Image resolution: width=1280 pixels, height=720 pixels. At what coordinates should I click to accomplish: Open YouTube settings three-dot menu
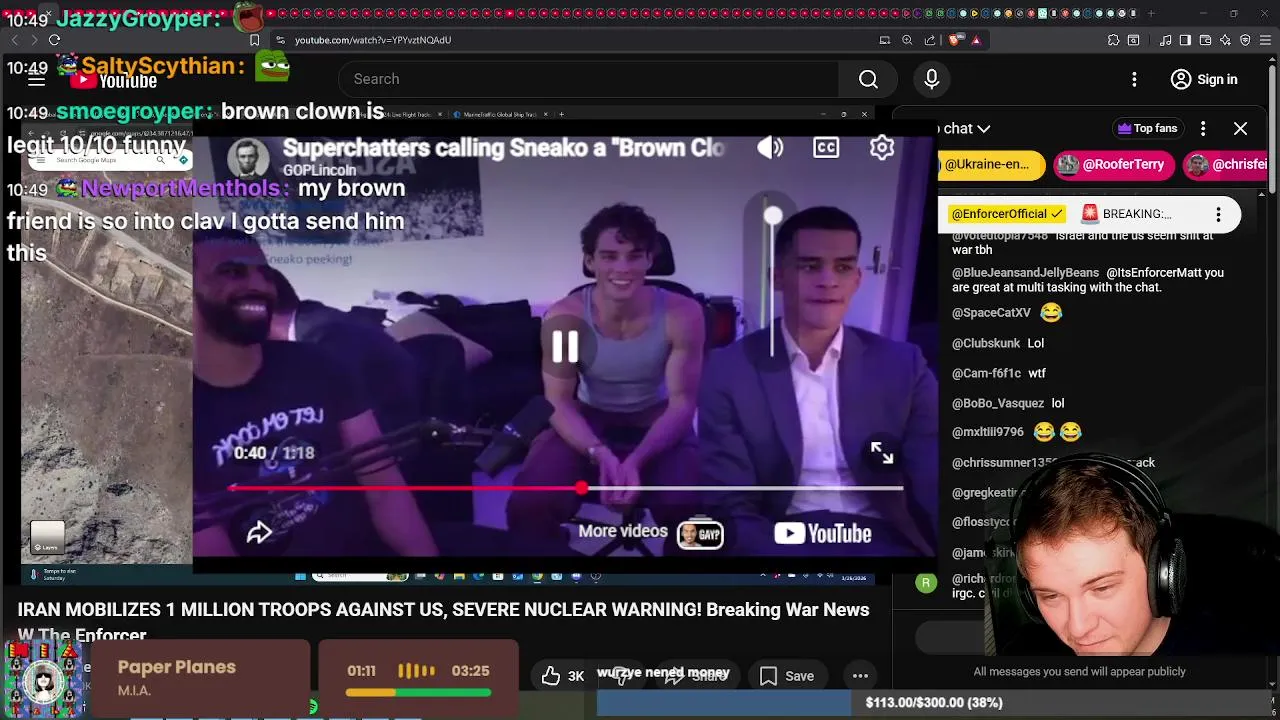[1134, 79]
